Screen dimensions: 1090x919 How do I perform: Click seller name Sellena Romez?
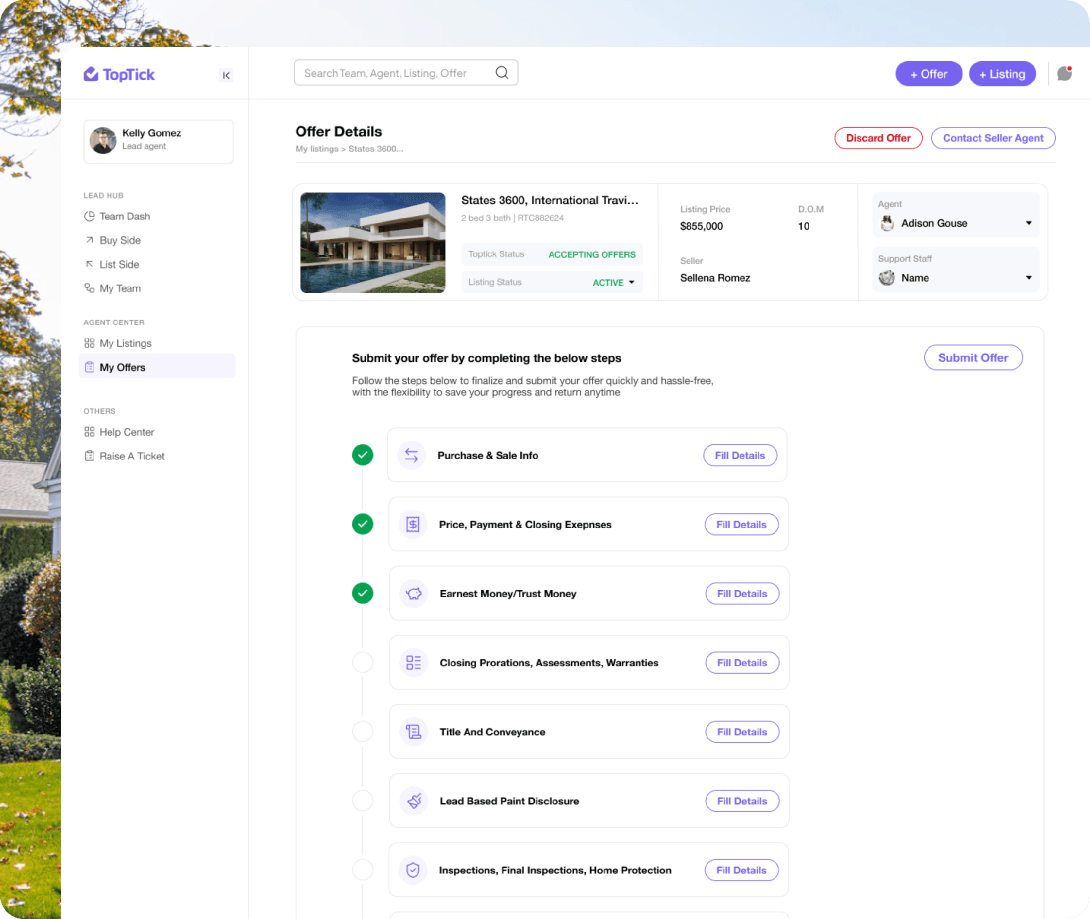pyautogui.click(x=715, y=277)
